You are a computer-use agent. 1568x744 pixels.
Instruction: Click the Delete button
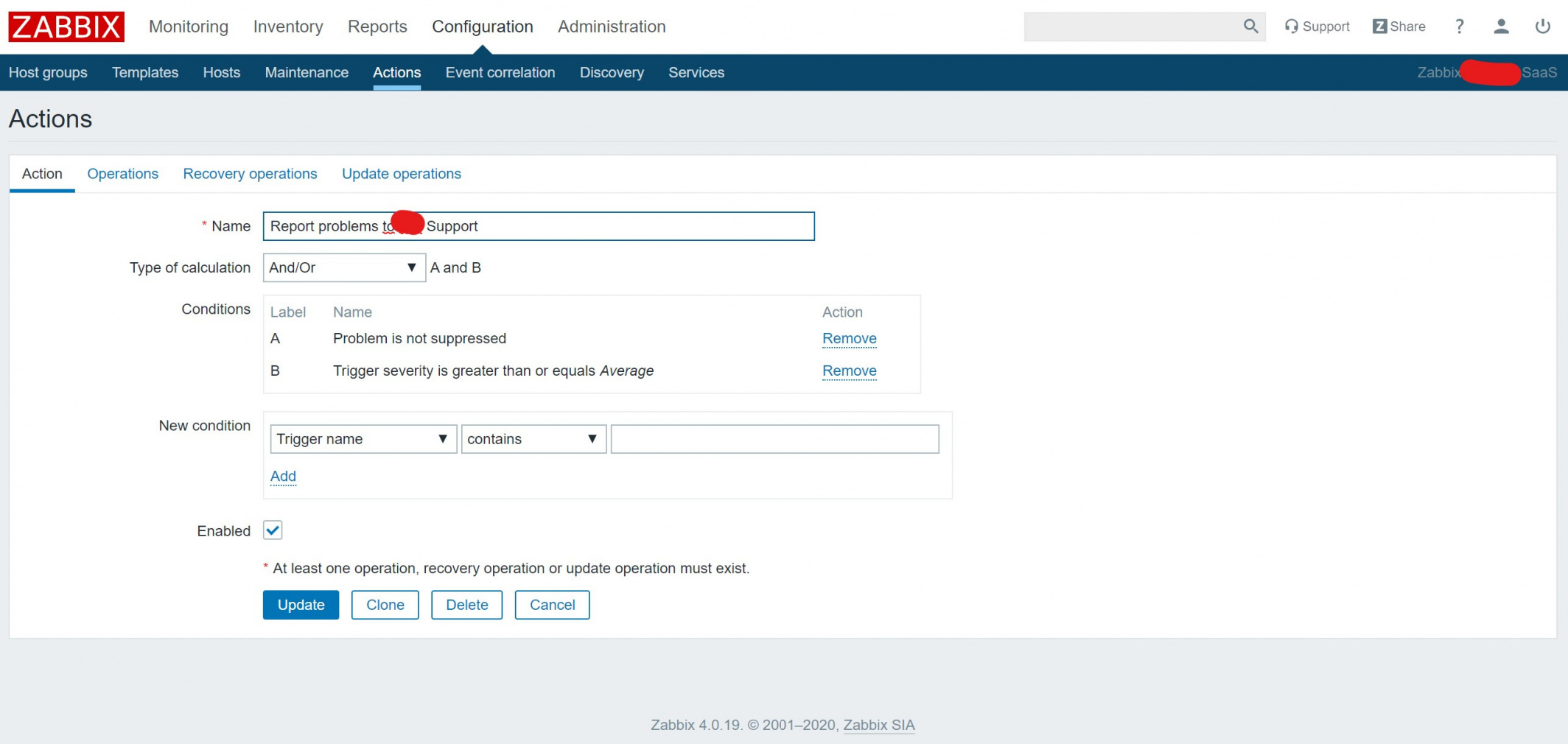coord(467,605)
